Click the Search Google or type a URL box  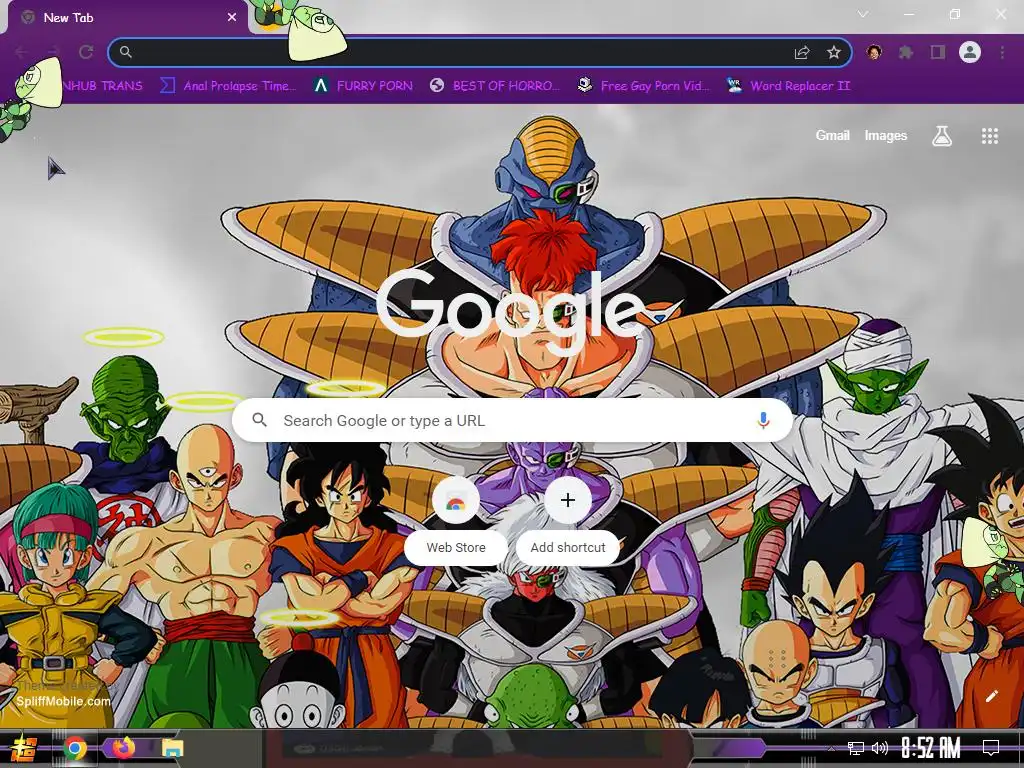[513, 421]
